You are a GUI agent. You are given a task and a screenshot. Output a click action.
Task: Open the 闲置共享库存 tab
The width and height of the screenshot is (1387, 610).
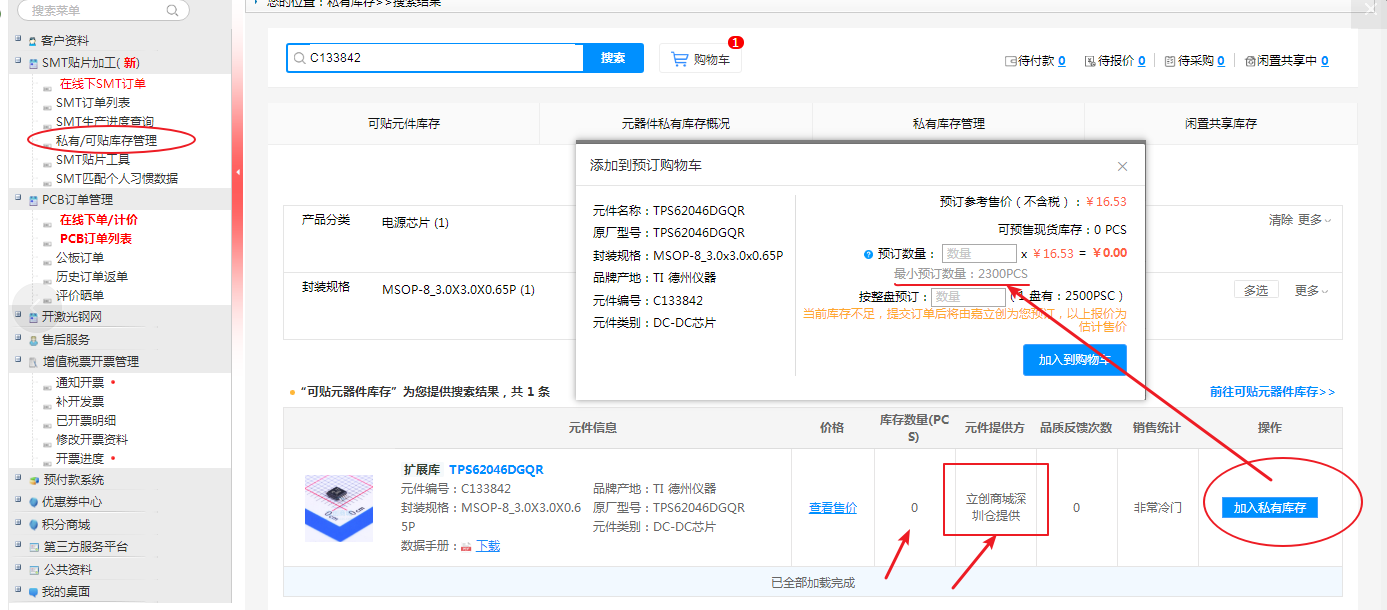click(x=1220, y=124)
